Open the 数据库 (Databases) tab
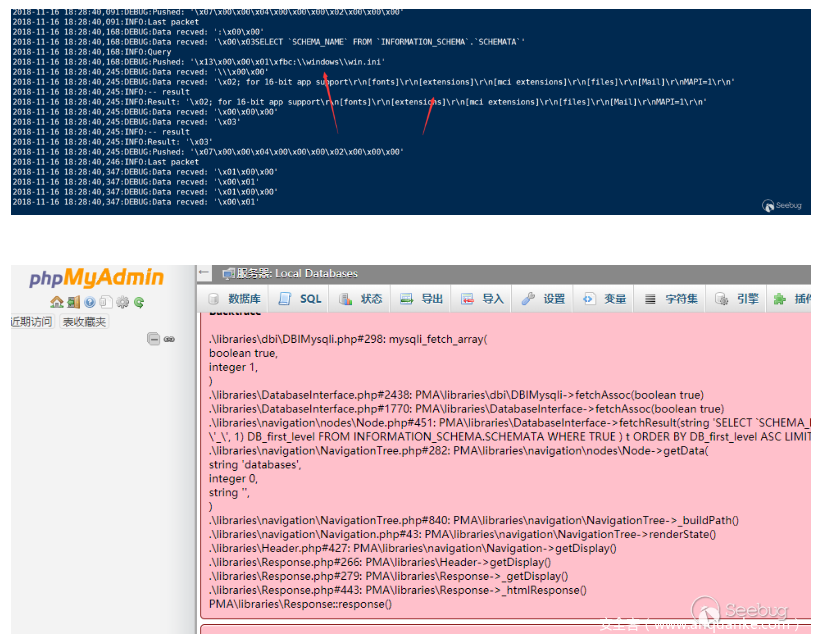The width and height of the screenshot is (815, 643). pyautogui.click(x=235, y=299)
